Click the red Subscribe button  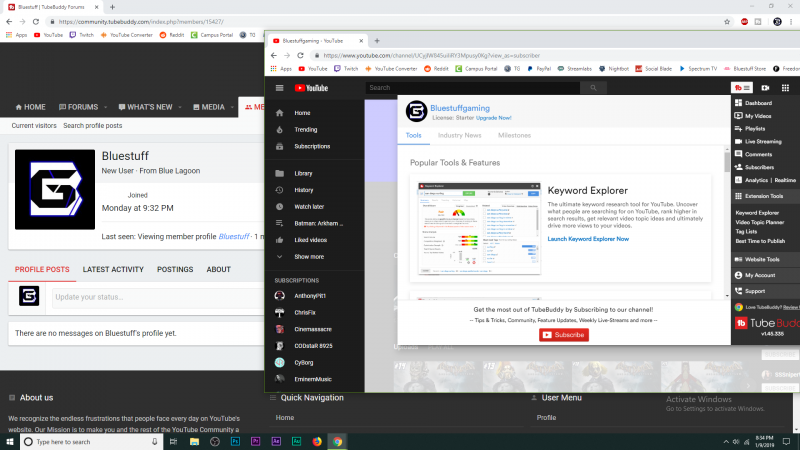pyautogui.click(x=564, y=335)
